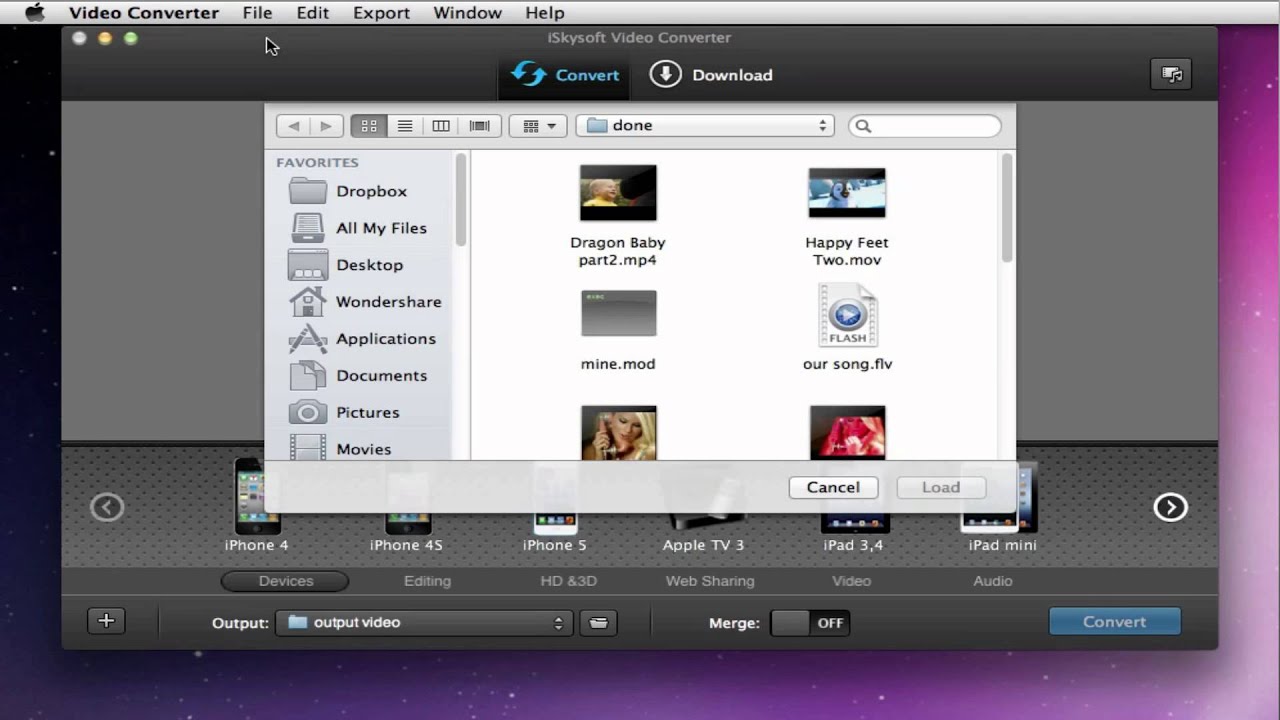This screenshot has width=1280, height=720.
Task: Select cover flow view in file dialog
Action: point(480,126)
